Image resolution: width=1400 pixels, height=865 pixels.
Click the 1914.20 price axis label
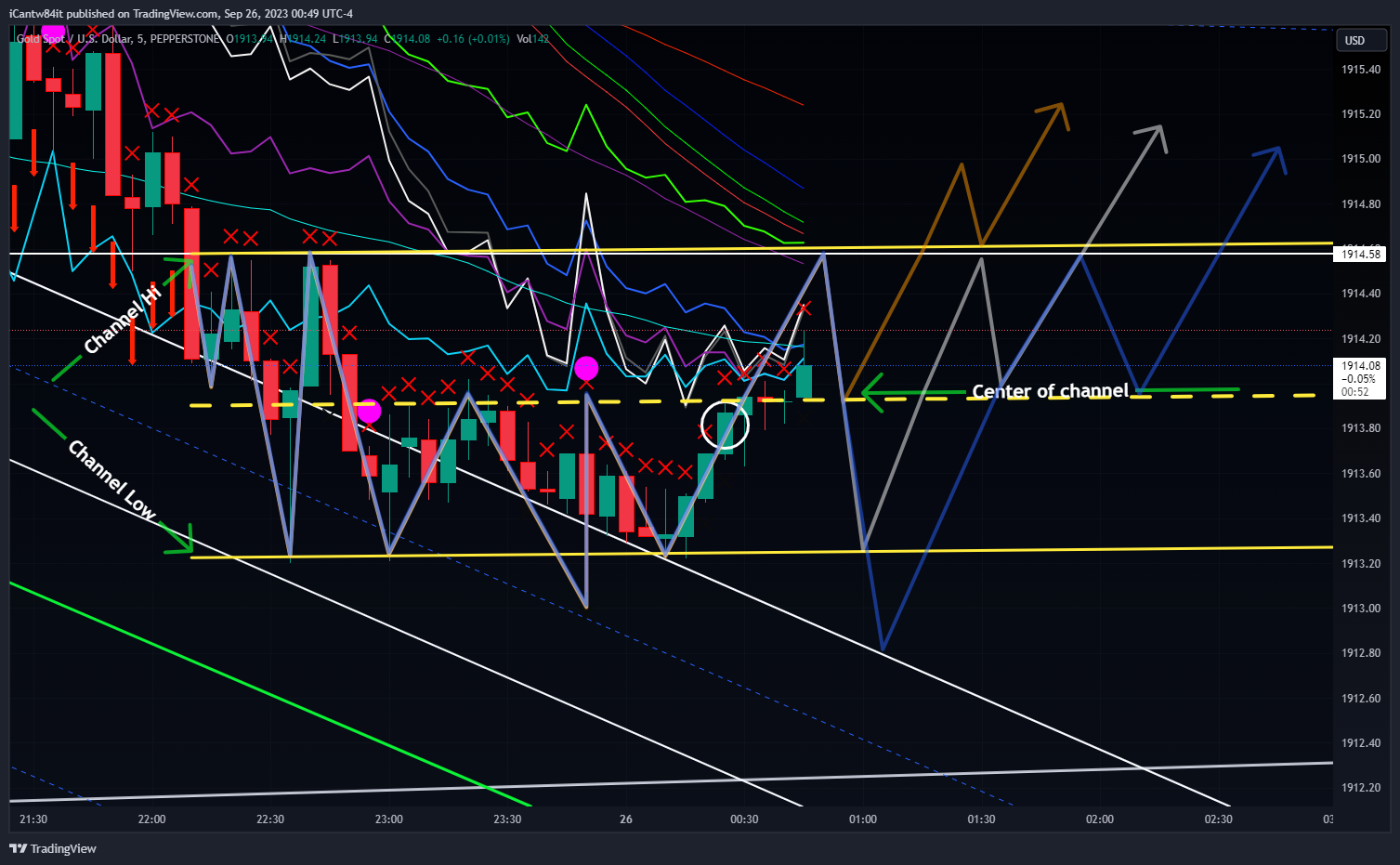coord(1361,339)
